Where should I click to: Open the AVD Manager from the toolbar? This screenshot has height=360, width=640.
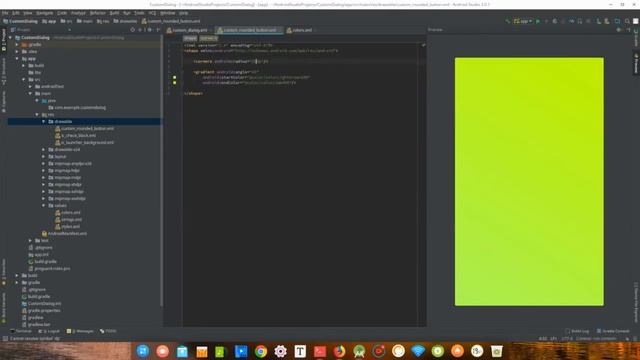pos(599,21)
